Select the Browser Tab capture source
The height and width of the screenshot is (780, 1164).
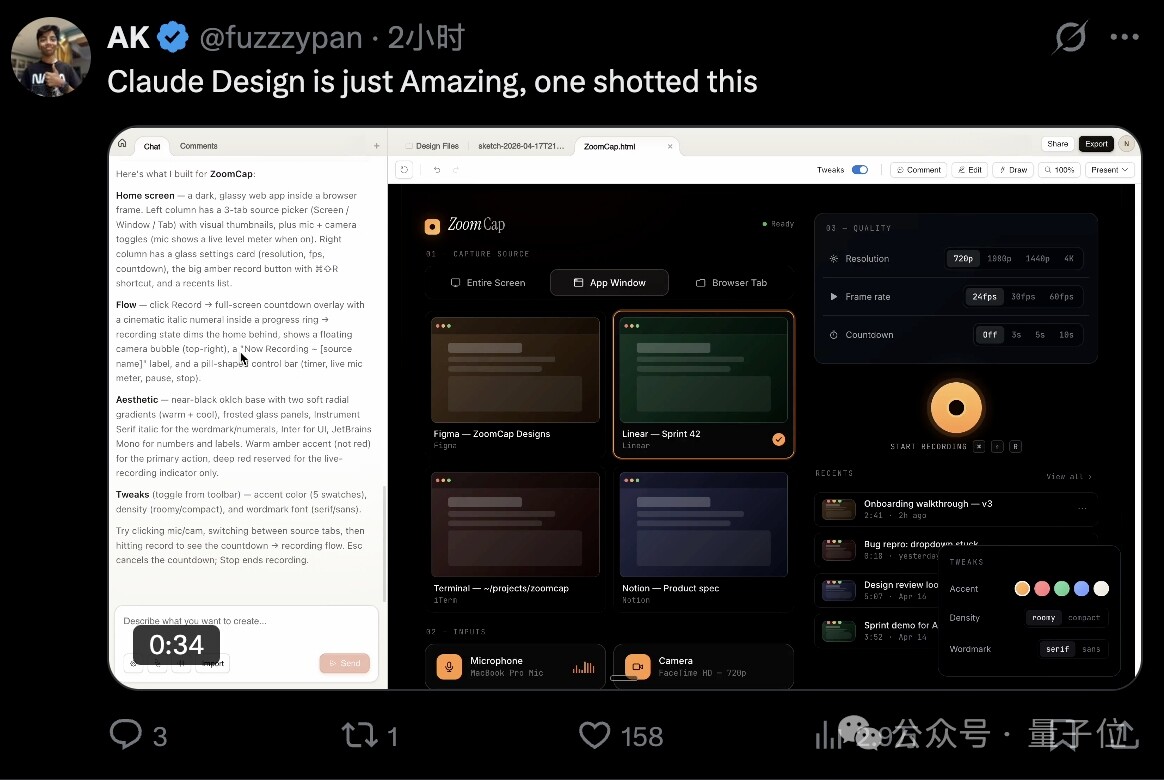coord(731,282)
